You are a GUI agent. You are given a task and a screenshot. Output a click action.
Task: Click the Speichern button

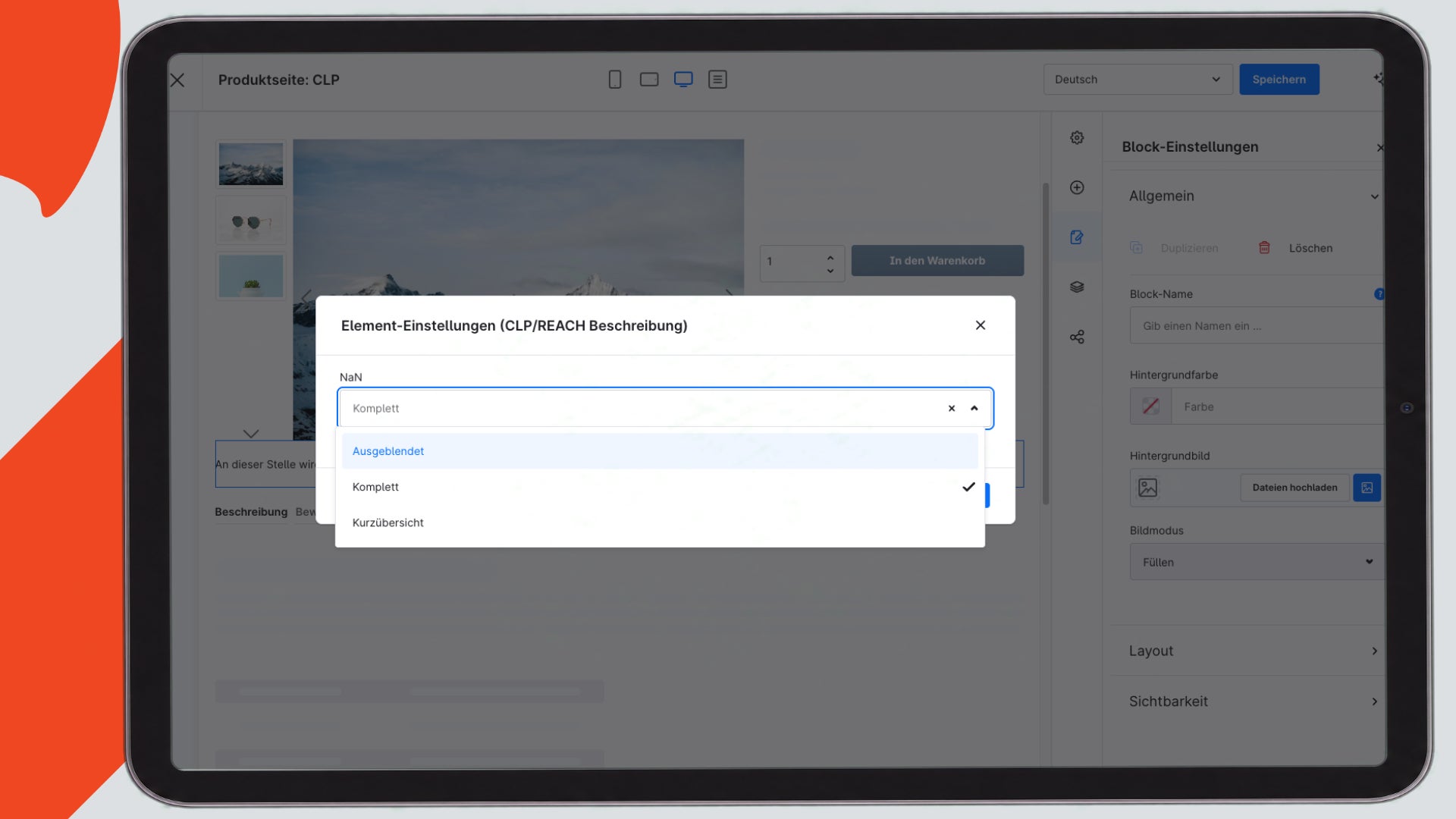pyautogui.click(x=1279, y=80)
